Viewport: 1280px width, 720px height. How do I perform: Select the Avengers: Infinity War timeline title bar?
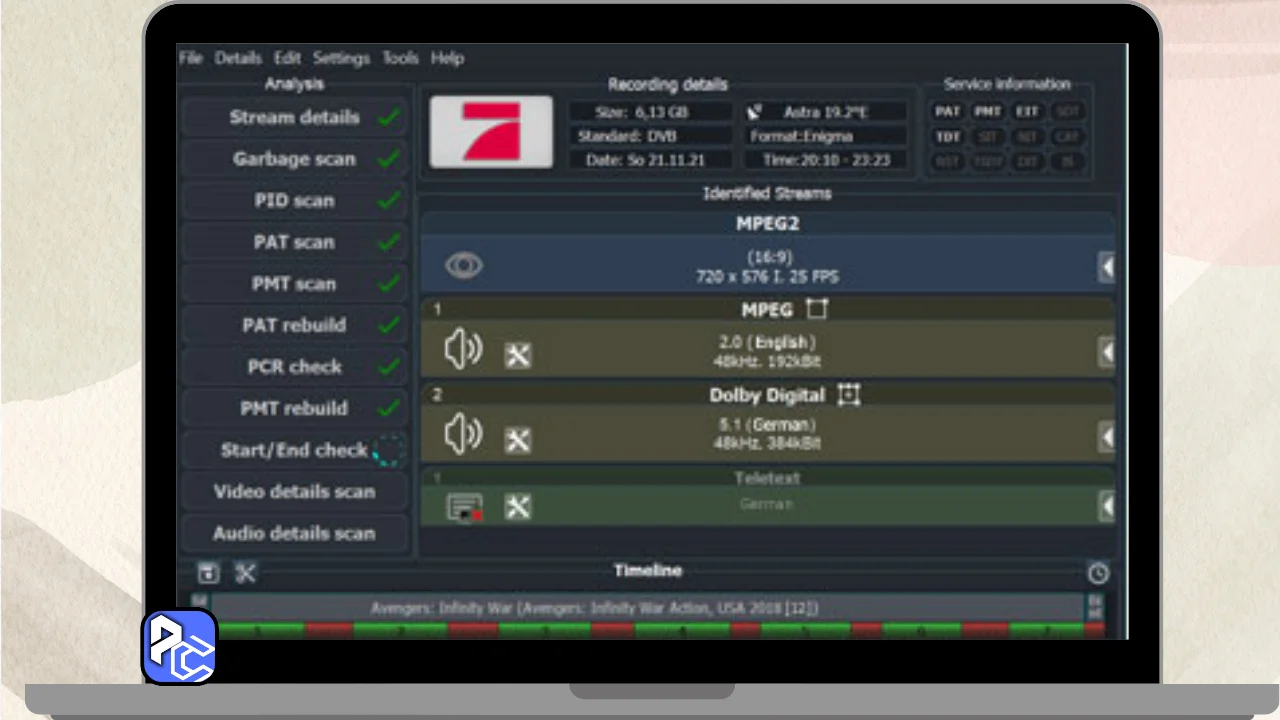(x=648, y=607)
